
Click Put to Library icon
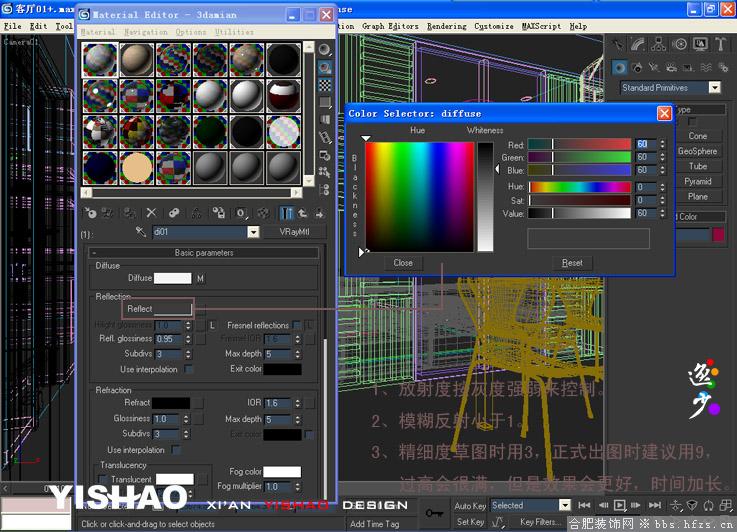click(x=219, y=213)
